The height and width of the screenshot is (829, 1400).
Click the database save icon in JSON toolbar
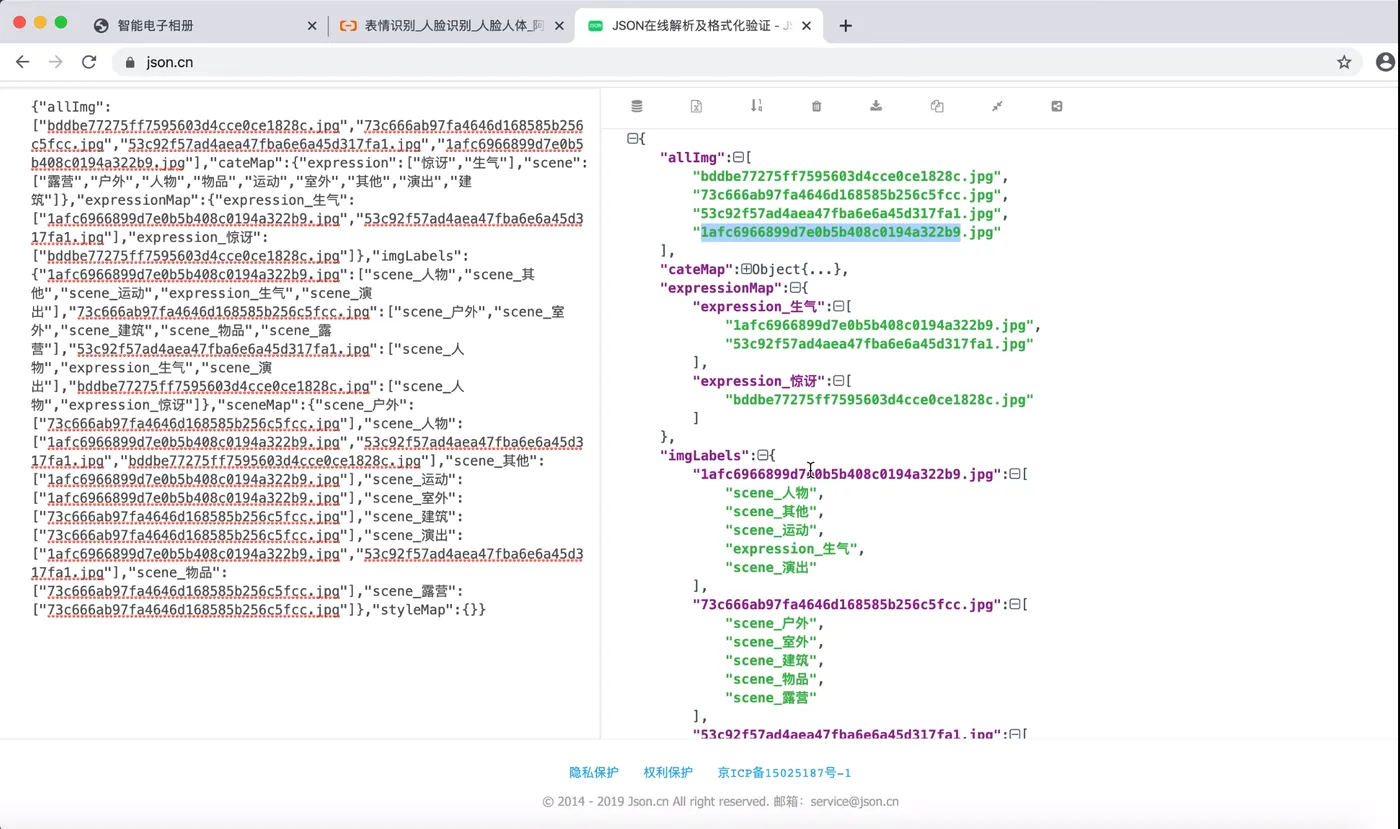tap(637, 106)
